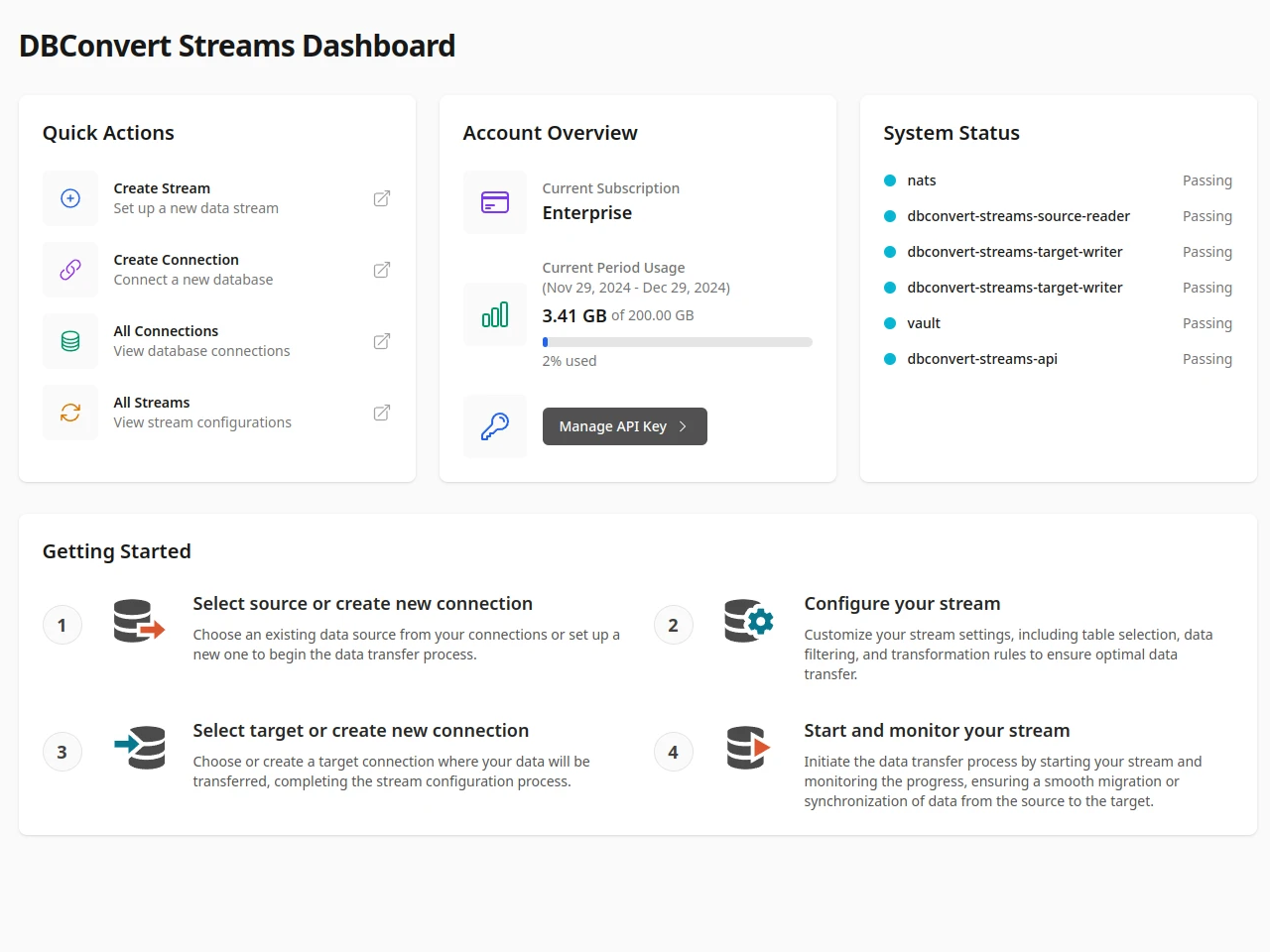This screenshot has width=1270, height=952.
Task: Select the API key icon
Action: (494, 426)
